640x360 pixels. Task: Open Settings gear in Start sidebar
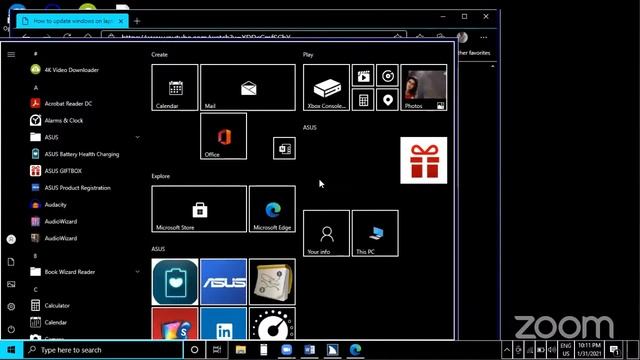[11, 307]
